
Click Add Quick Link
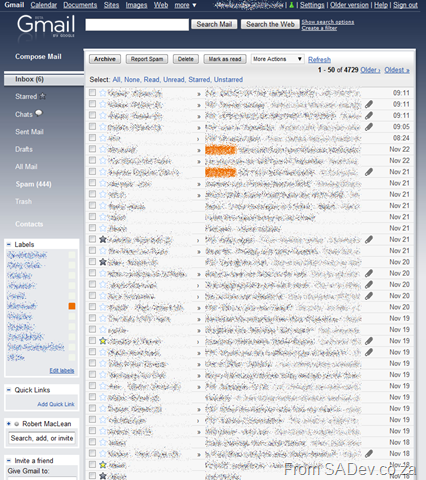coord(56,404)
